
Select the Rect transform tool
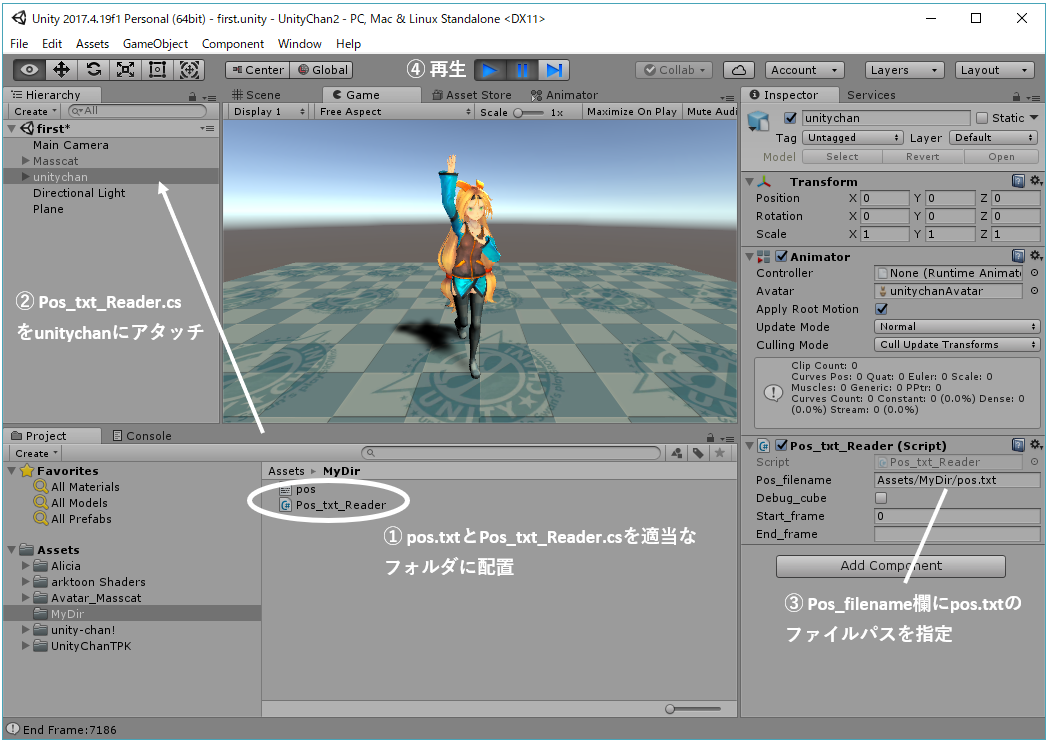coord(157,70)
